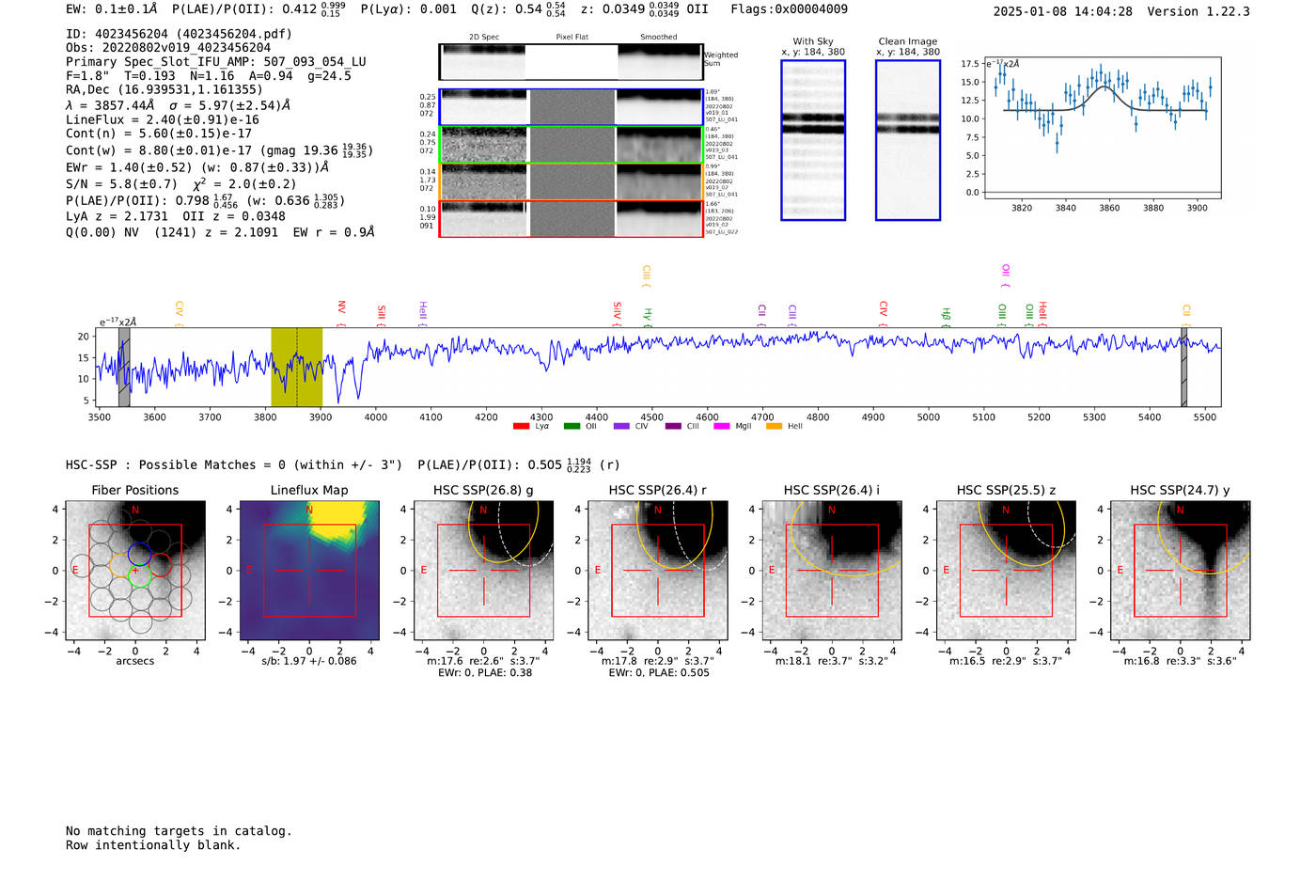
Task: Click the Lyα red legend swatch
Action: [521, 426]
